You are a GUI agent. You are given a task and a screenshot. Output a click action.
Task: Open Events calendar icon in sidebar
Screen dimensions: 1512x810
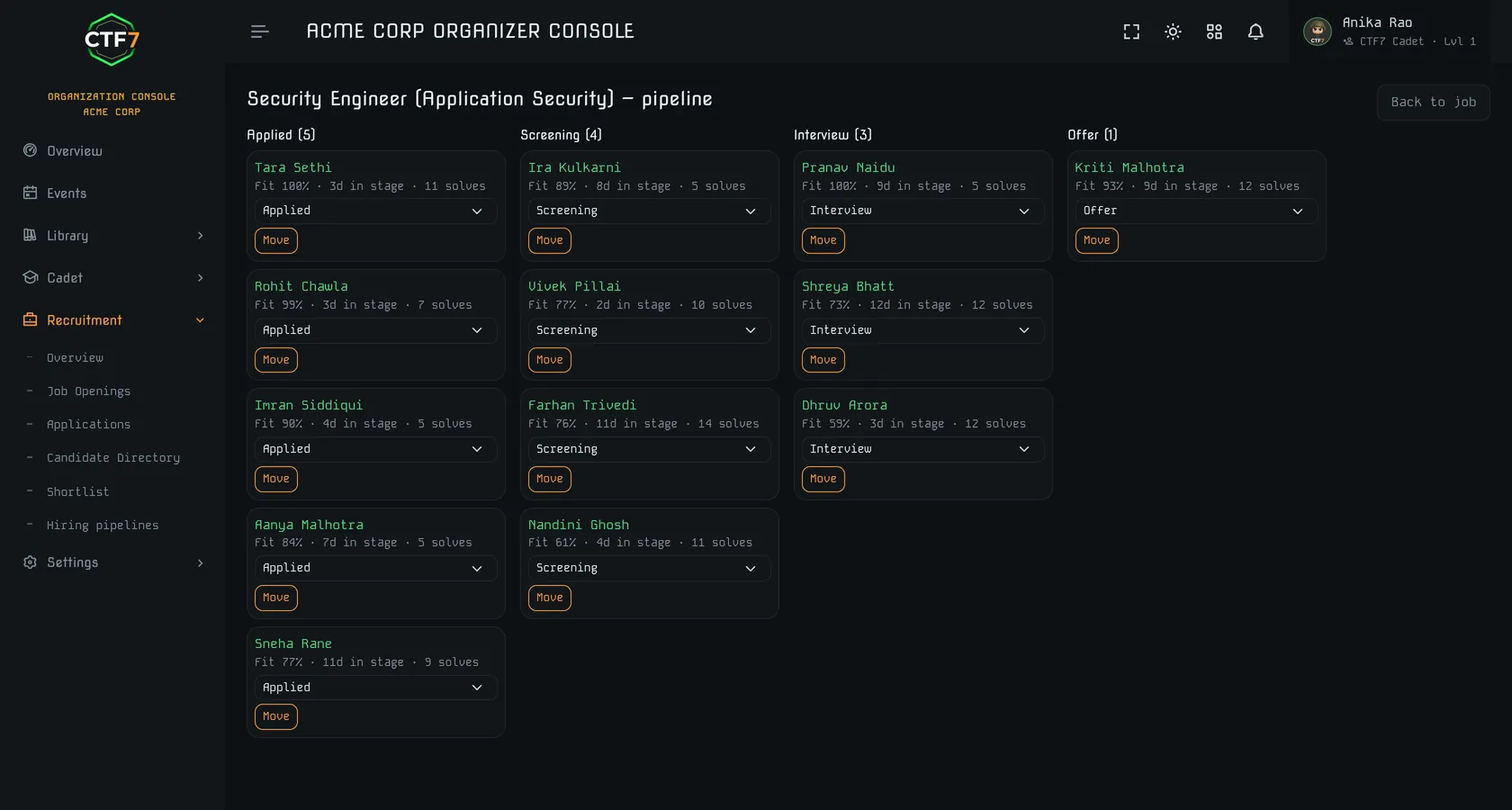[30, 193]
